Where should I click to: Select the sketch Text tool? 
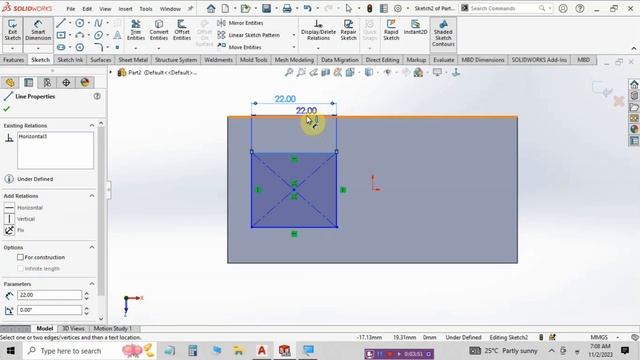(117, 35)
